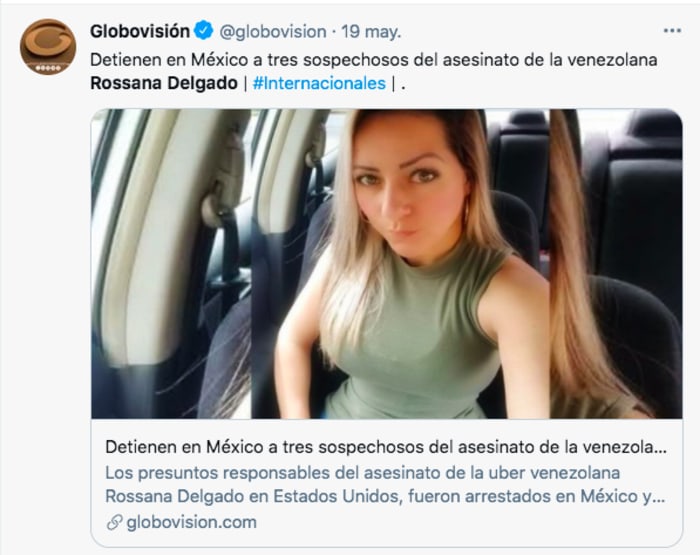Click the green sleeveless top in the photo
The image size is (700, 555).
(x=415, y=339)
